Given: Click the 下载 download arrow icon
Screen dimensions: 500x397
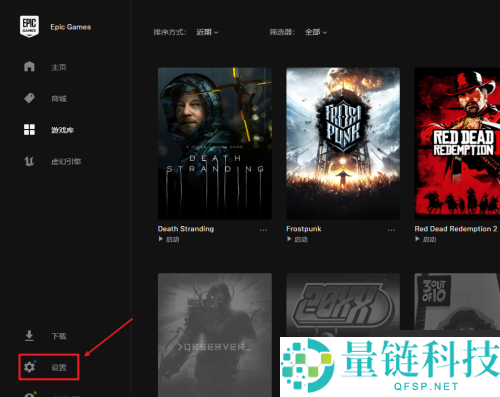Looking at the screenshot, I should point(29,336).
